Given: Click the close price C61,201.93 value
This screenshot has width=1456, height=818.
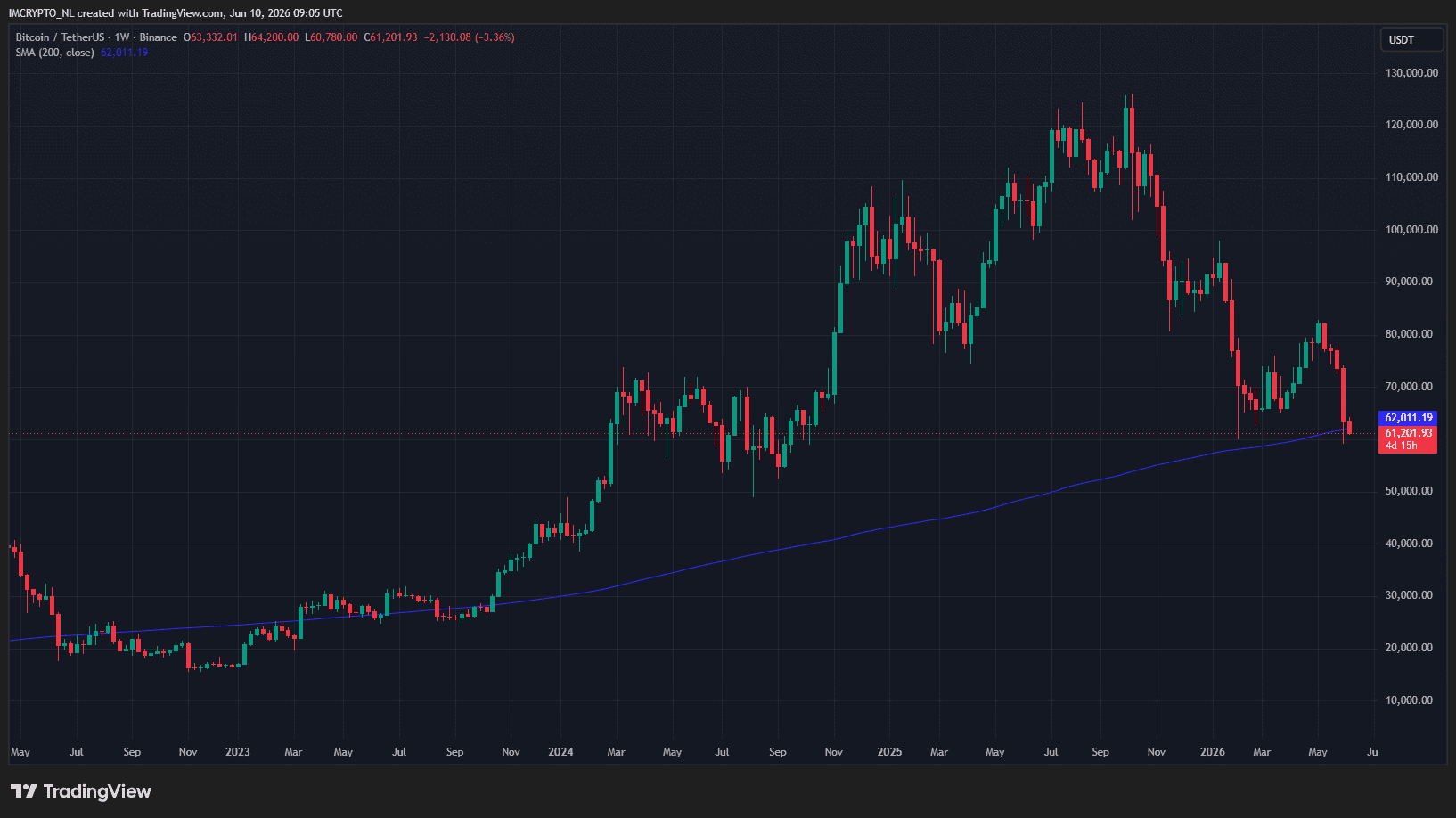Looking at the screenshot, I should point(391,37).
